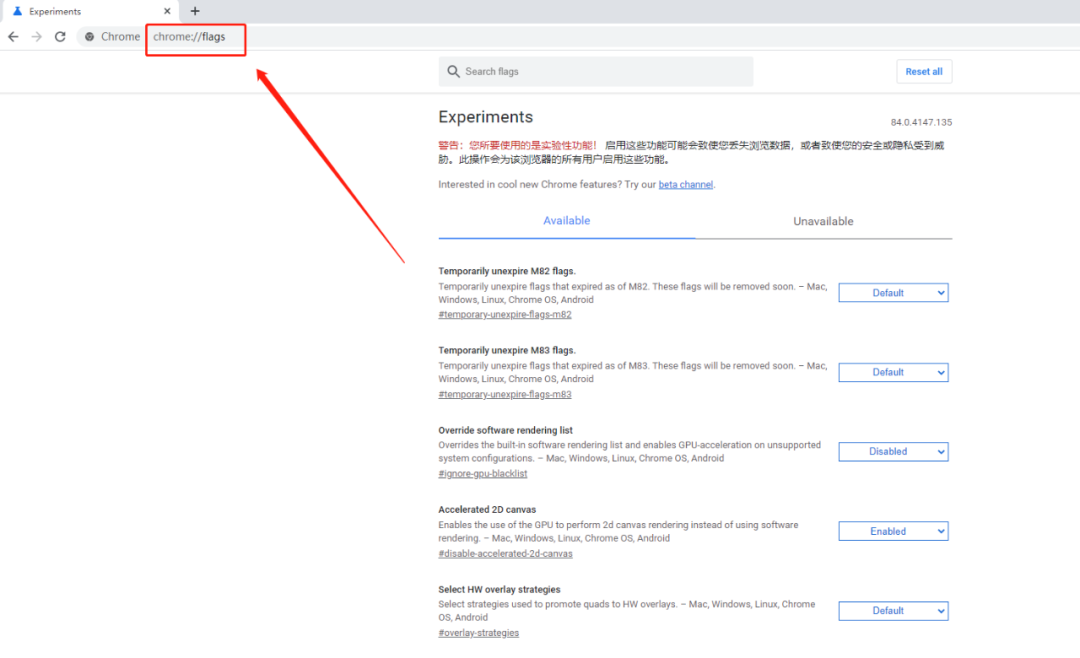Screen dimensions: 1080x658
Task: Open the Enabled dropdown for Accelerated 2D canvas
Action: pos(893,531)
